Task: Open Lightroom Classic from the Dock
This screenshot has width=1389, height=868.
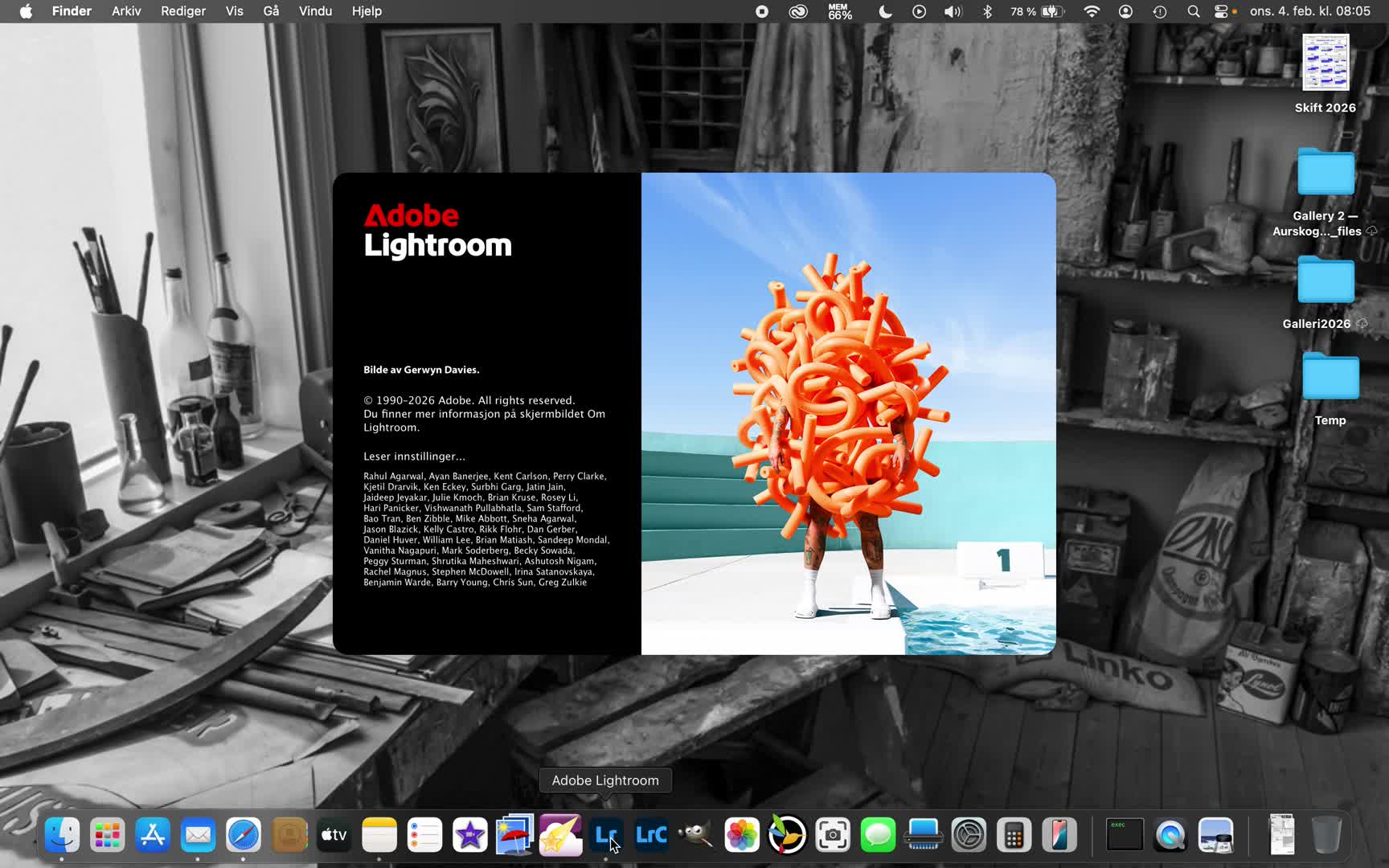Action: pos(650,836)
